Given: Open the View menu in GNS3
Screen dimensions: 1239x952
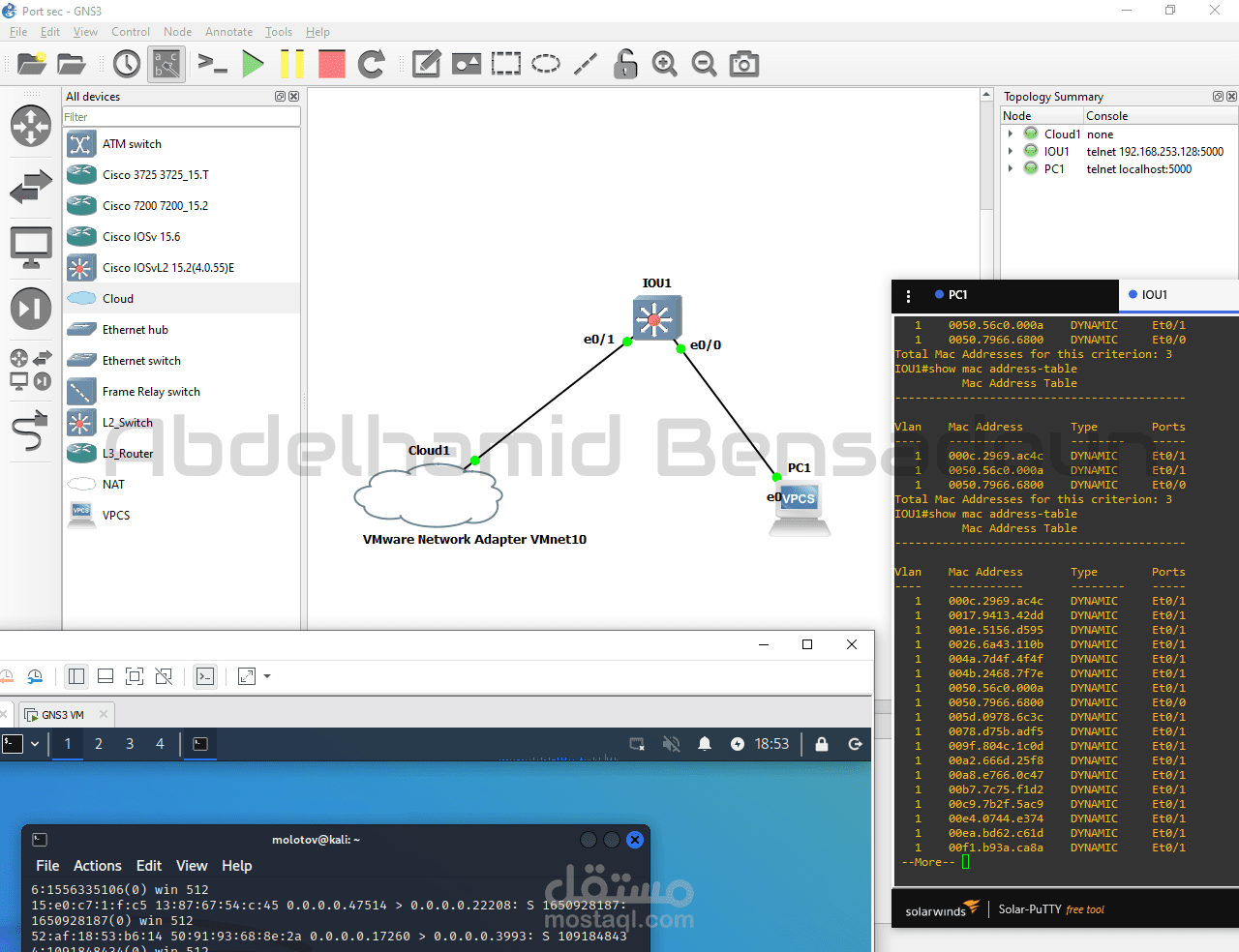Looking at the screenshot, I should click(85, 32).
